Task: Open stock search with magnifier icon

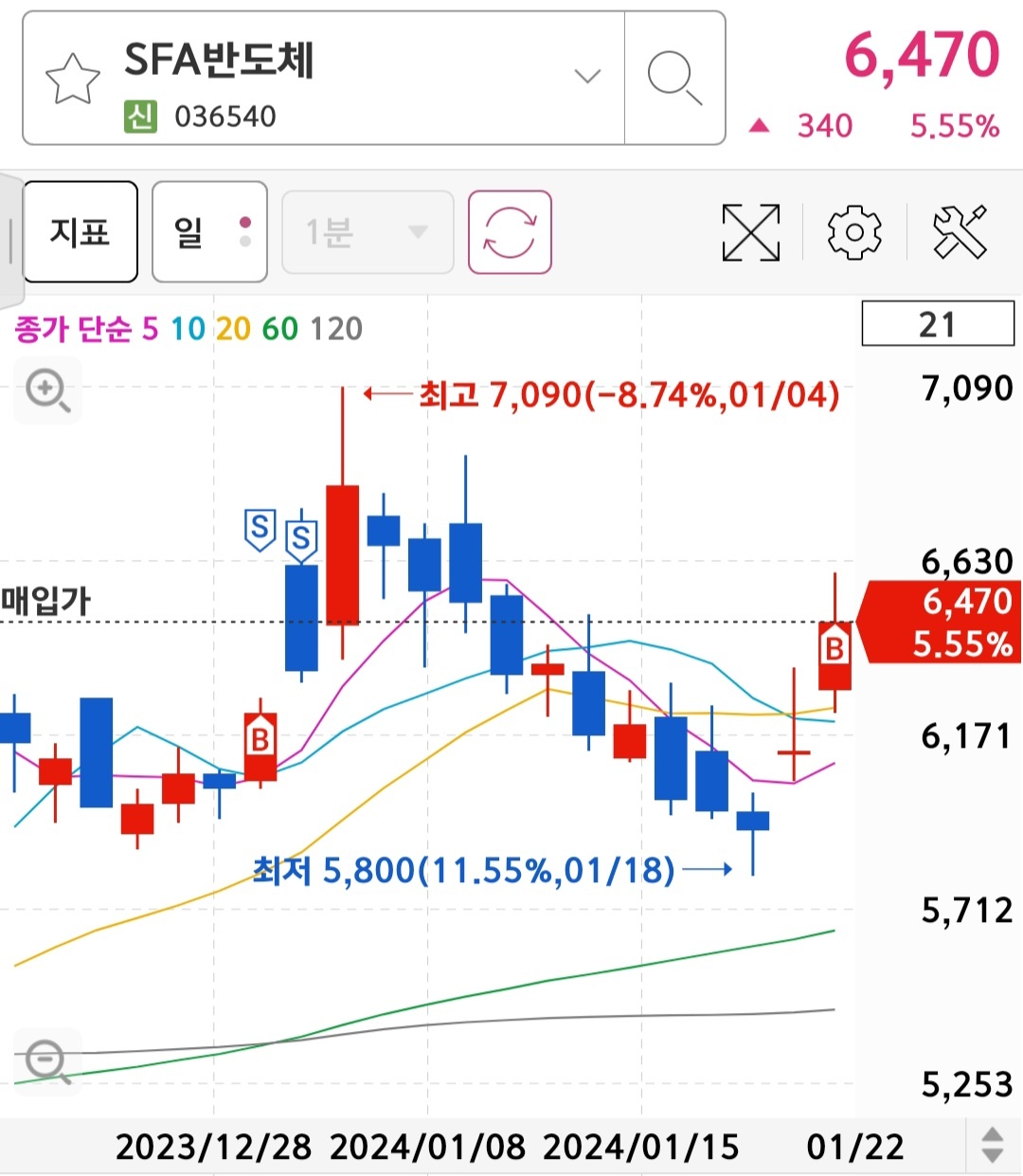Action: 674,78
